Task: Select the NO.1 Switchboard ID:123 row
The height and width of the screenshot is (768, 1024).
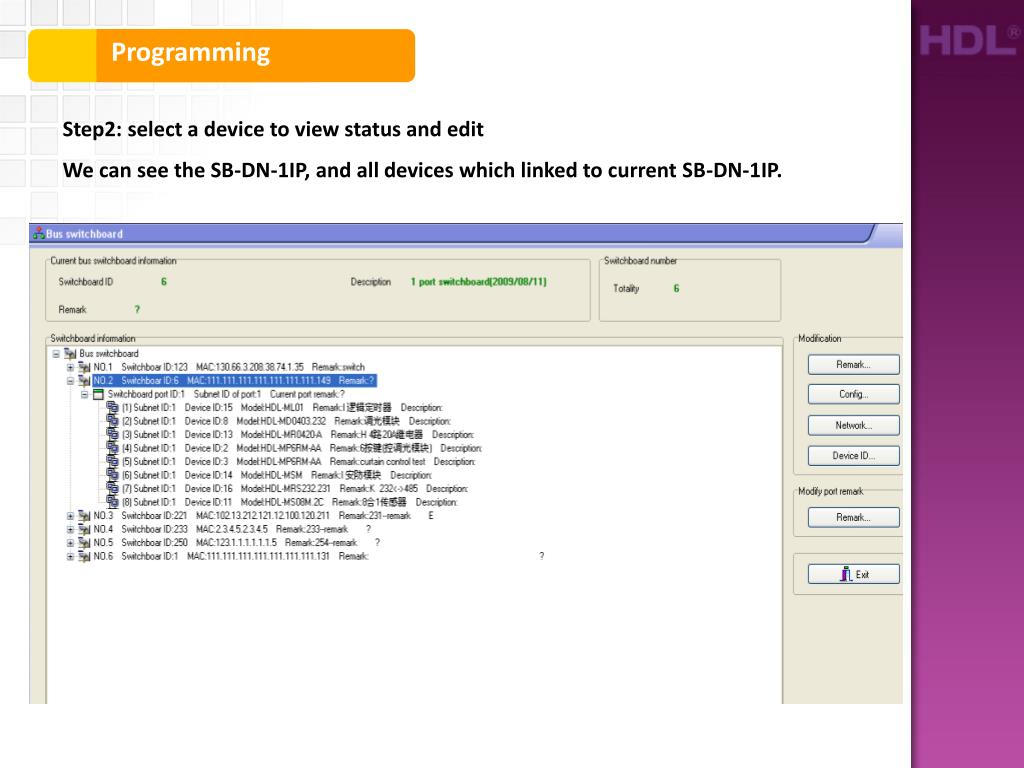Action: click(x=229, y=368)
